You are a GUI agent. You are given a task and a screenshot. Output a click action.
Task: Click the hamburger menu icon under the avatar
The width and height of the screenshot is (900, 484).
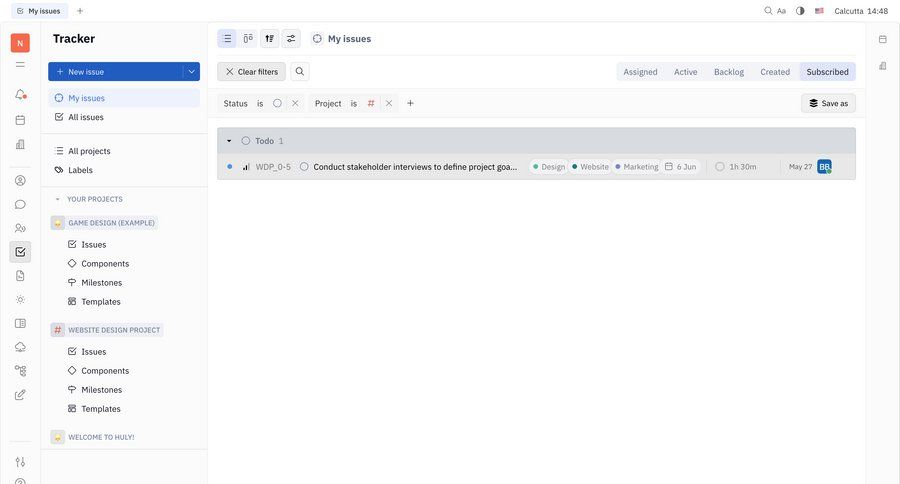pyautogui.click(x=20, y=65)
